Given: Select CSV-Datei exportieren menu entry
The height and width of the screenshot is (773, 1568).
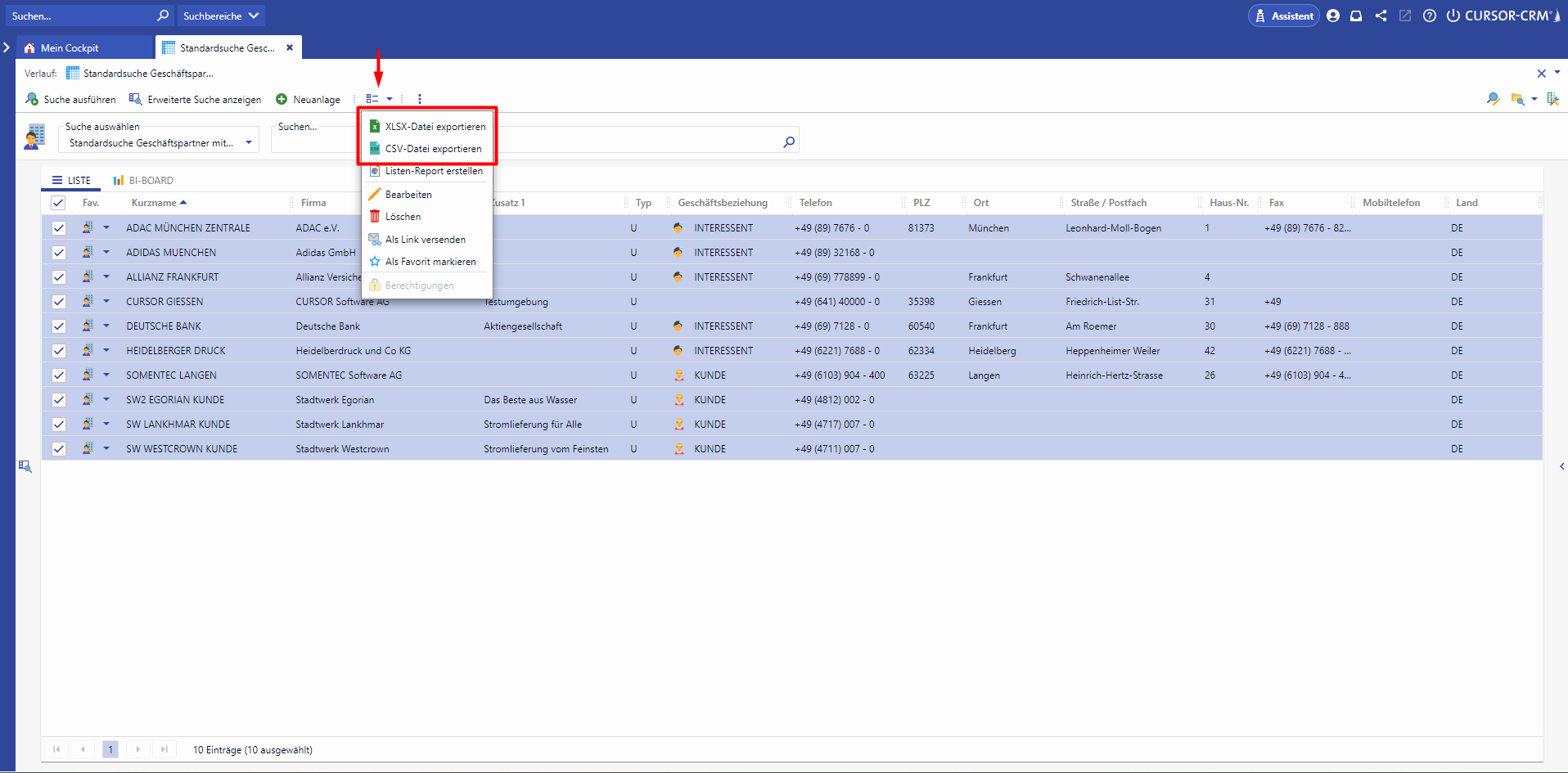Looking at the screenshot, I should (x=433, y=149).
